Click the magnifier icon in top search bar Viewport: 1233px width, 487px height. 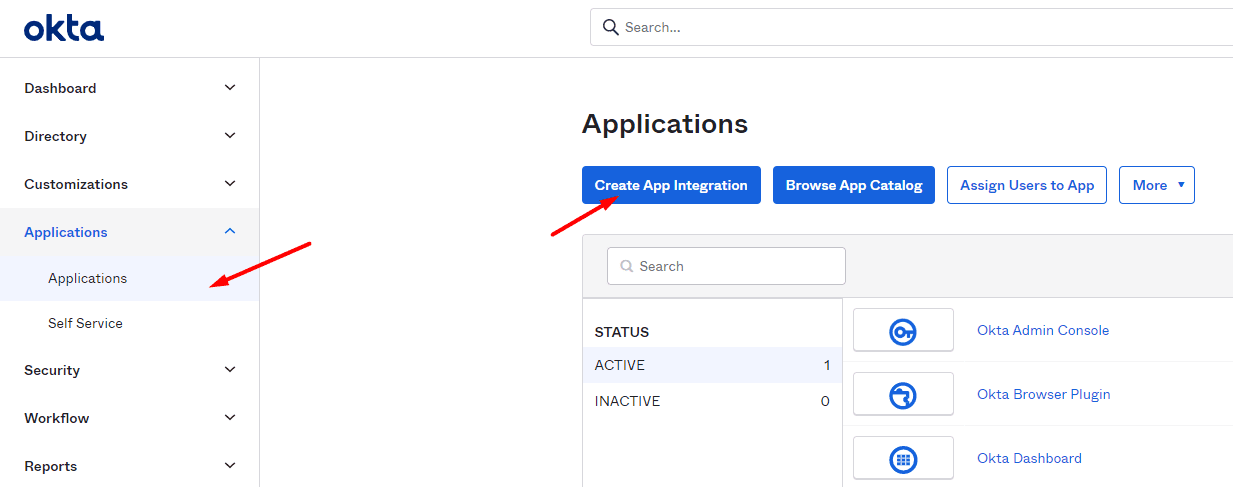pos(610,27)
